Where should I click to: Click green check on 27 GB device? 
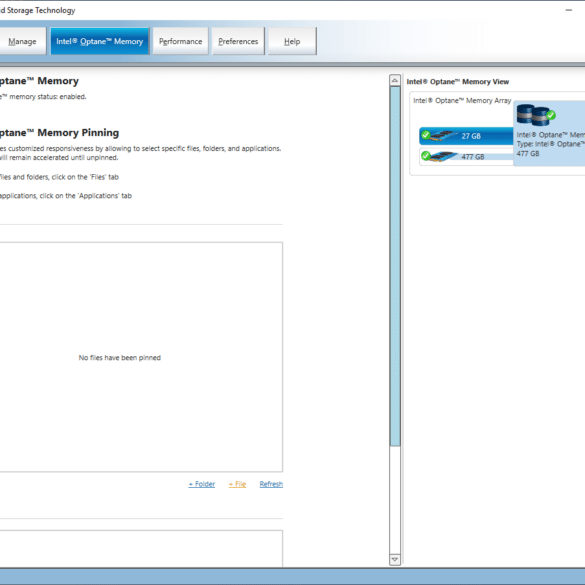pos(426,134)
